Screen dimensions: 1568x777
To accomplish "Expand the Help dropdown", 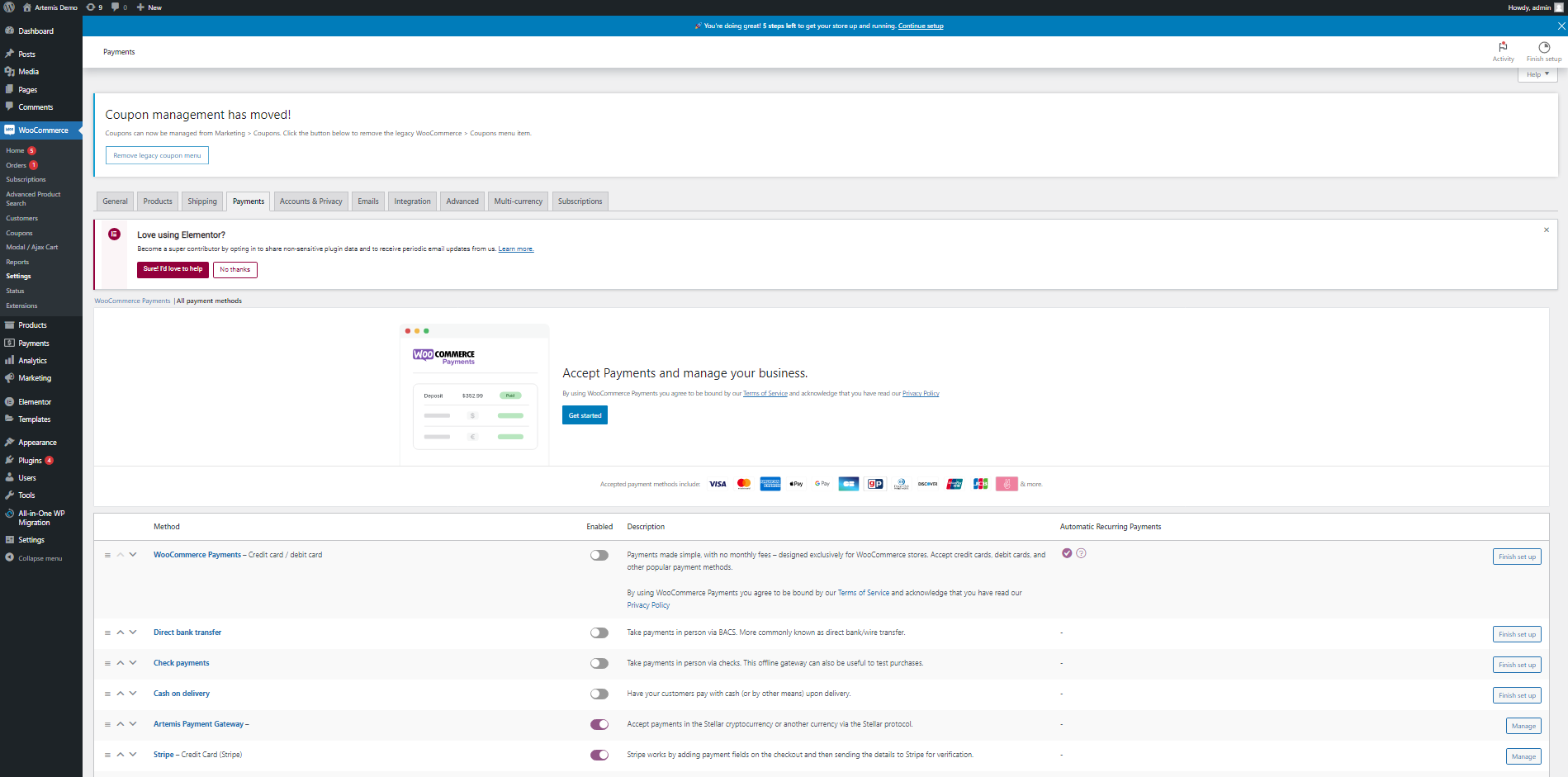I will coord(1537,74).
